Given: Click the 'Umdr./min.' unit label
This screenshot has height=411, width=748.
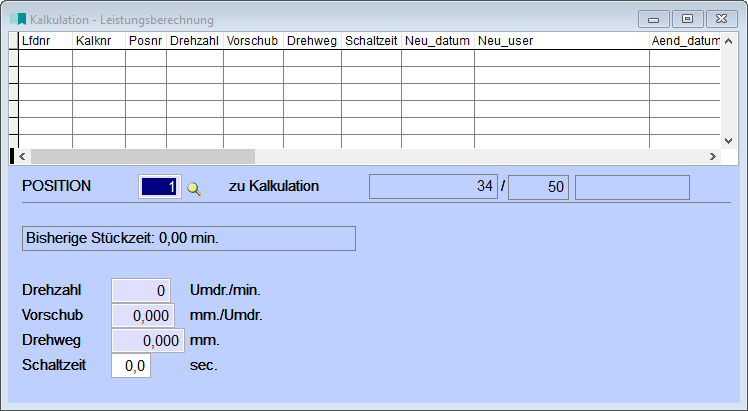Looking at the screenshot, I should click(x=225, y=290).
